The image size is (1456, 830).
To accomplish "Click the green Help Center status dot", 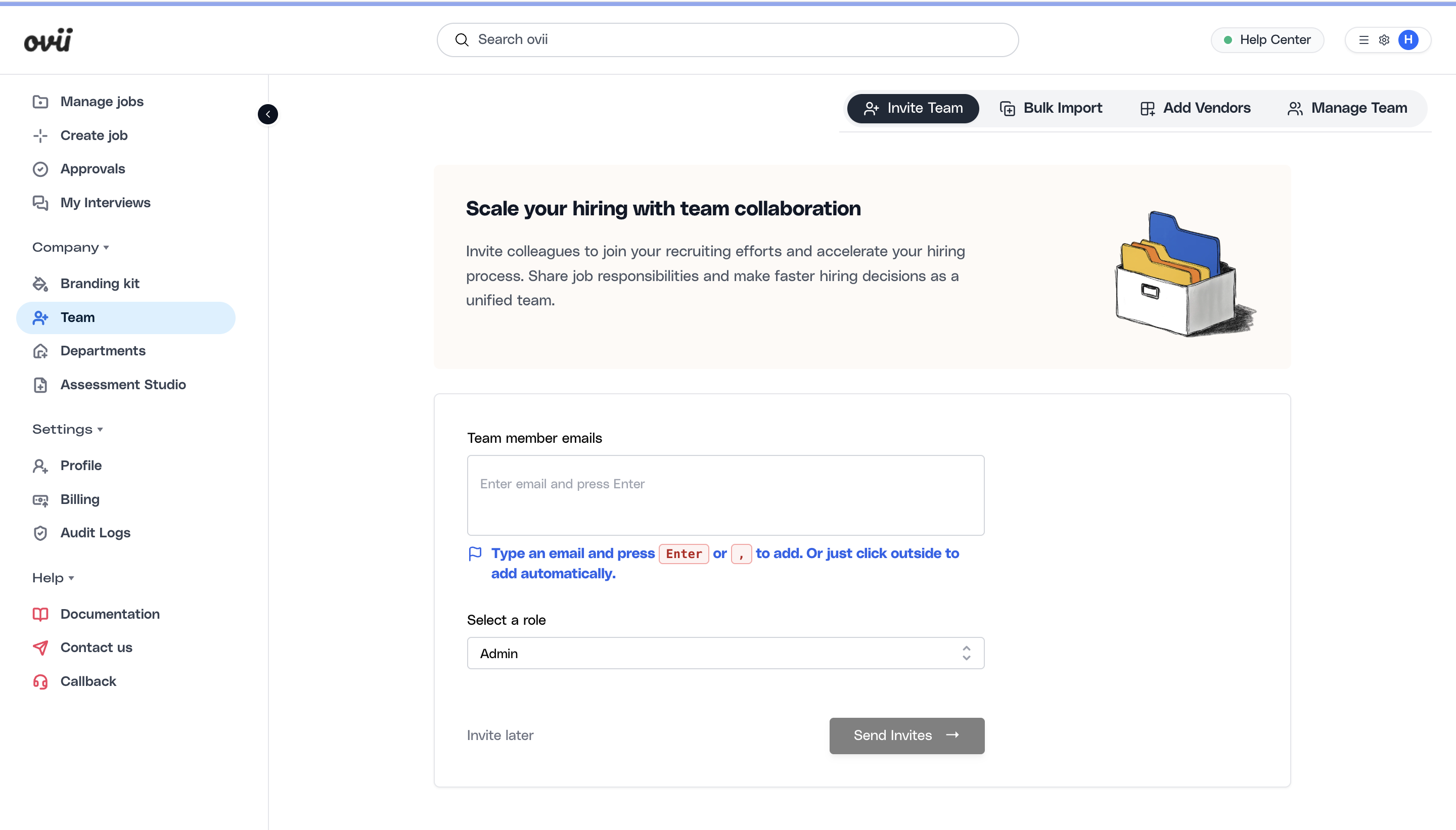I will (1228, 39).
